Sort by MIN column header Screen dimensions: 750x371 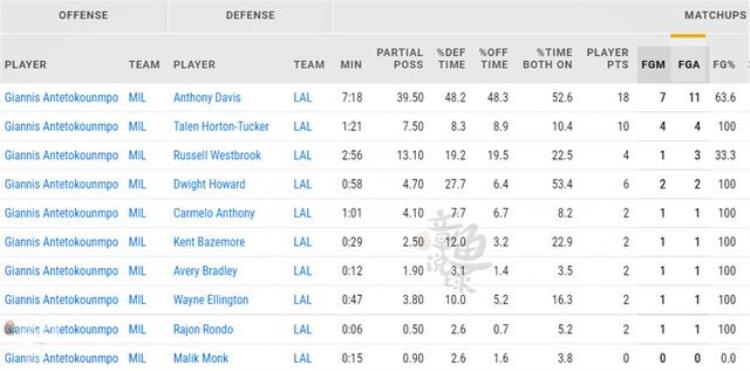[351, 65]
